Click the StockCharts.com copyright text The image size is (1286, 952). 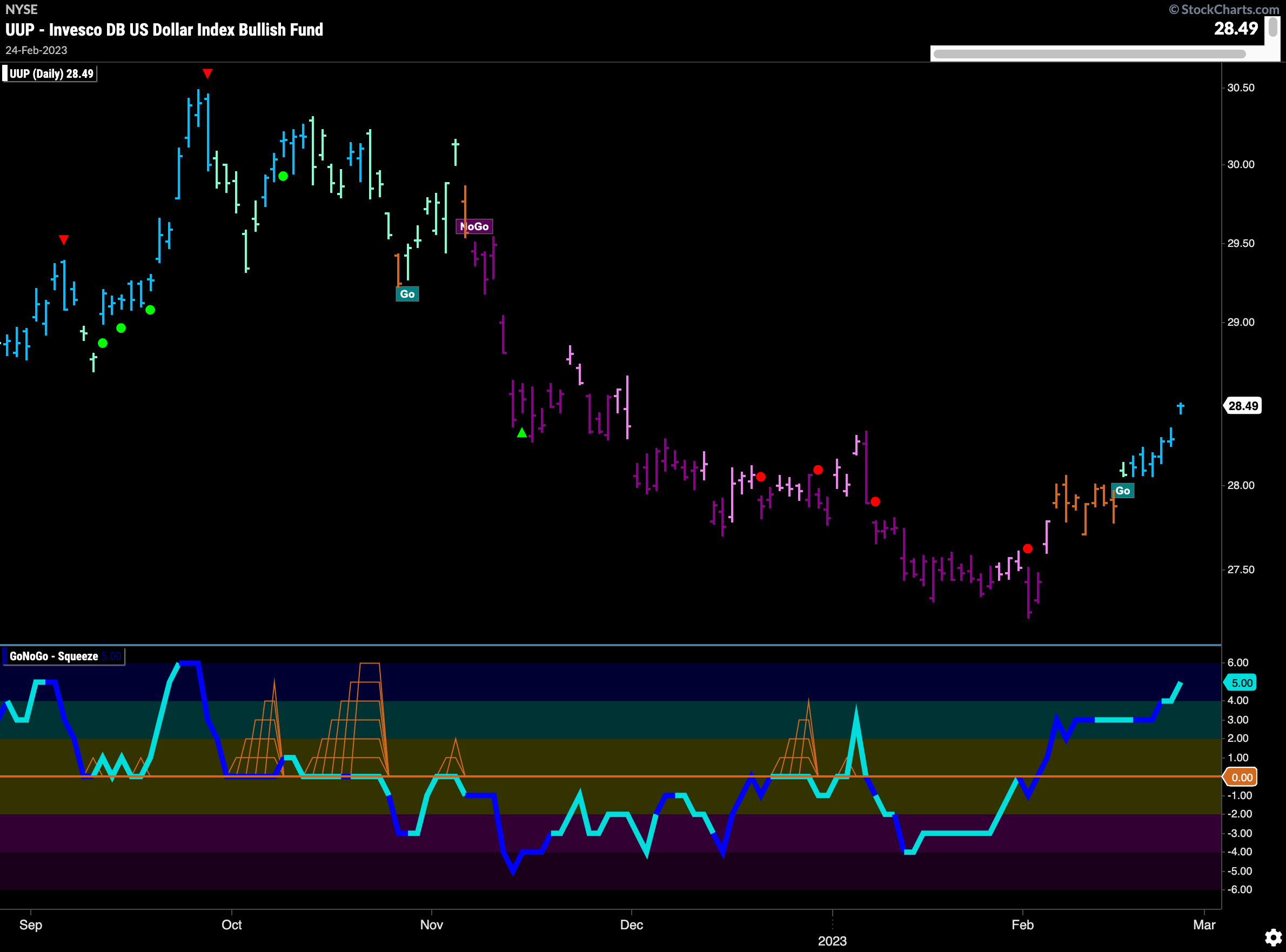coord(1224,9)
